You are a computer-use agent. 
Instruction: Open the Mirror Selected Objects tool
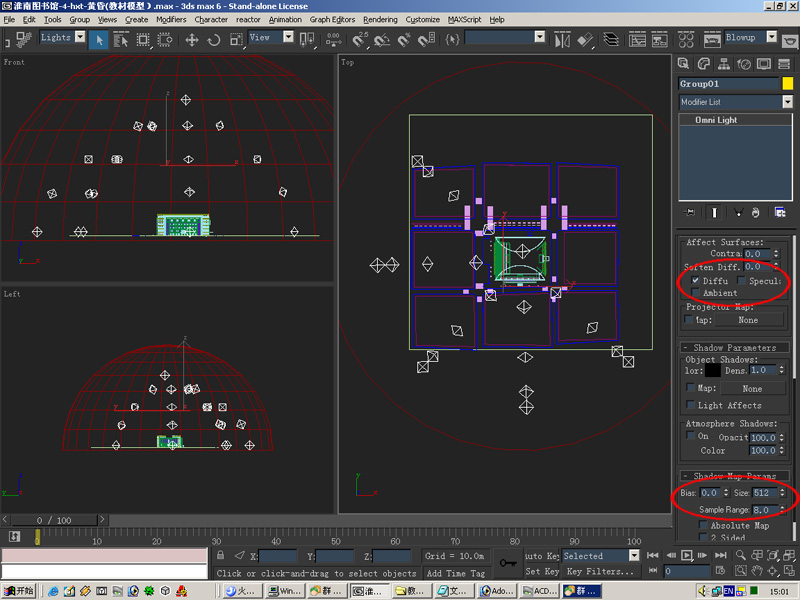pyautogui.click(x=562, y=40)
